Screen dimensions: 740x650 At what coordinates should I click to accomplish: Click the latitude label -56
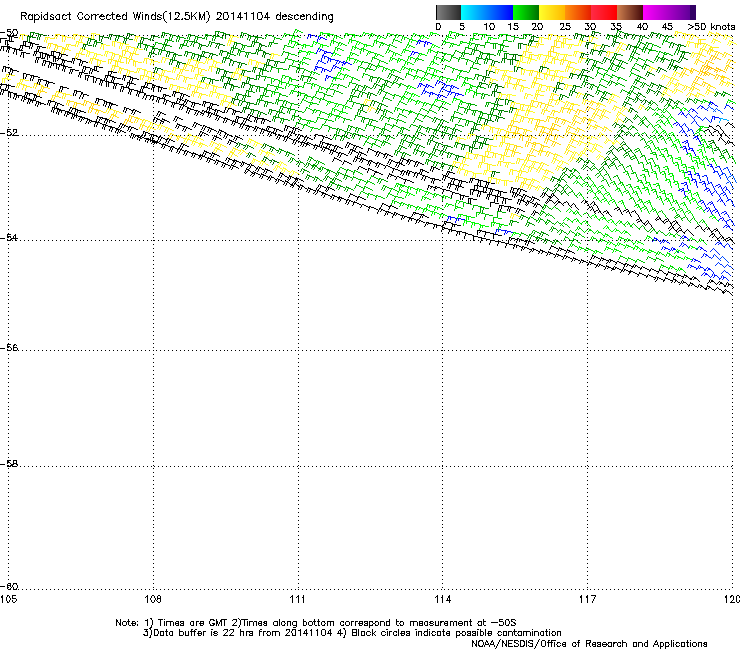[x=9, y=347]
